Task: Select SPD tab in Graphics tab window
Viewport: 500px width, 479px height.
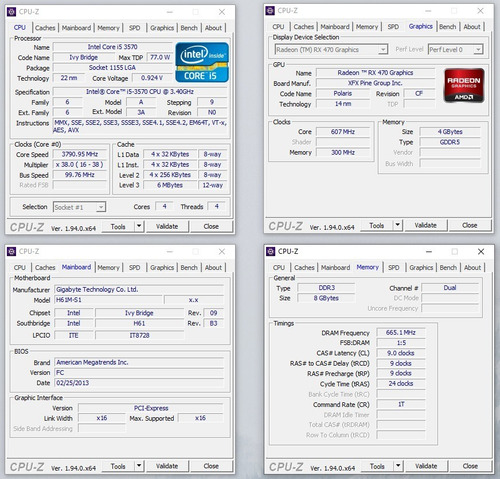Action: click(393, 27)
